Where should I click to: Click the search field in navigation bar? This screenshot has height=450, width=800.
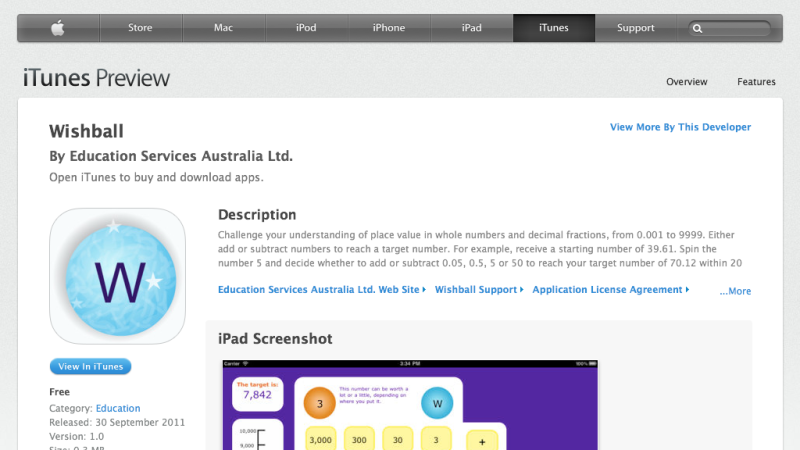(x=730, y=29)
